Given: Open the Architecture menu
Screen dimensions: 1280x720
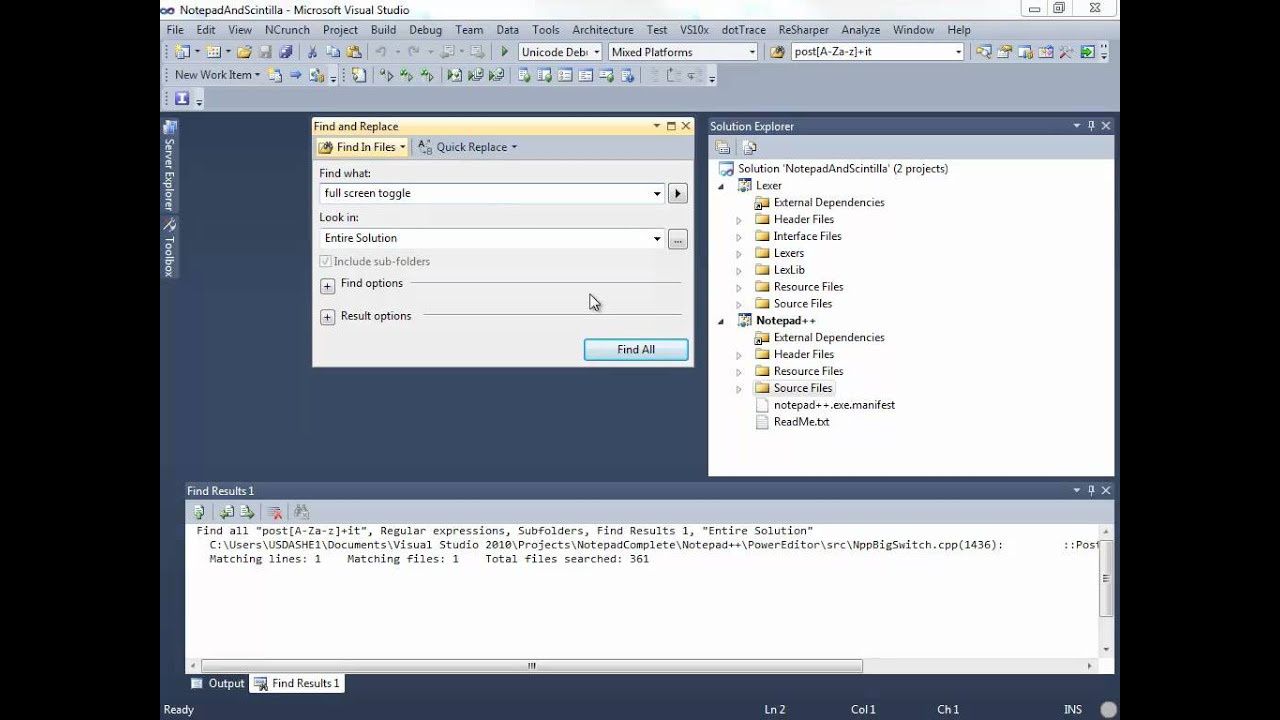Looking at the screenshot, I should tap(603, 30).
